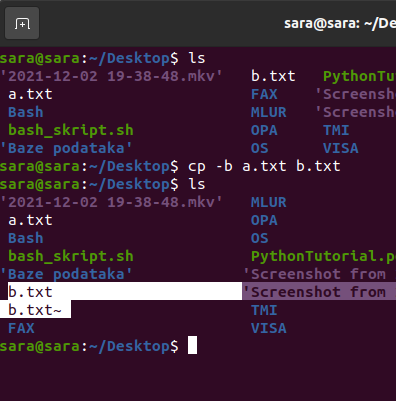
Task: Click a.txt in first ls output
Action: 30,94
